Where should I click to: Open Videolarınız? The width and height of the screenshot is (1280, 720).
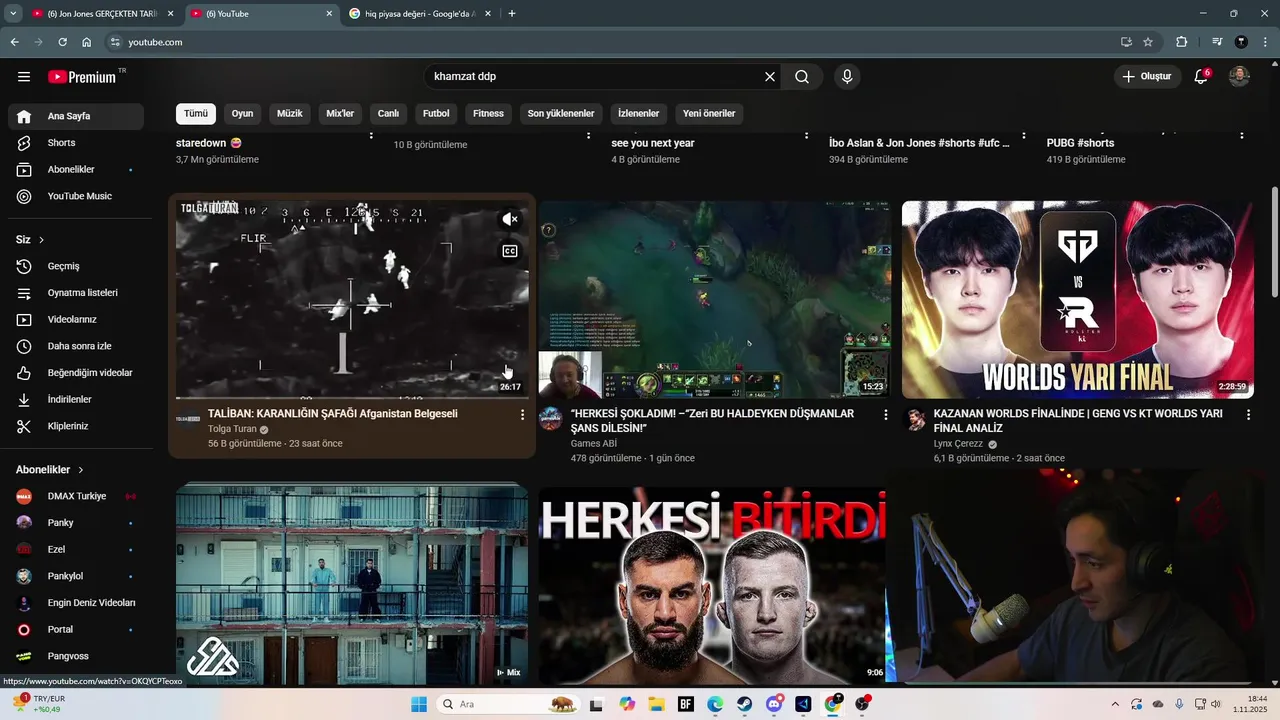pyautogui.click(x=76, y=320)
